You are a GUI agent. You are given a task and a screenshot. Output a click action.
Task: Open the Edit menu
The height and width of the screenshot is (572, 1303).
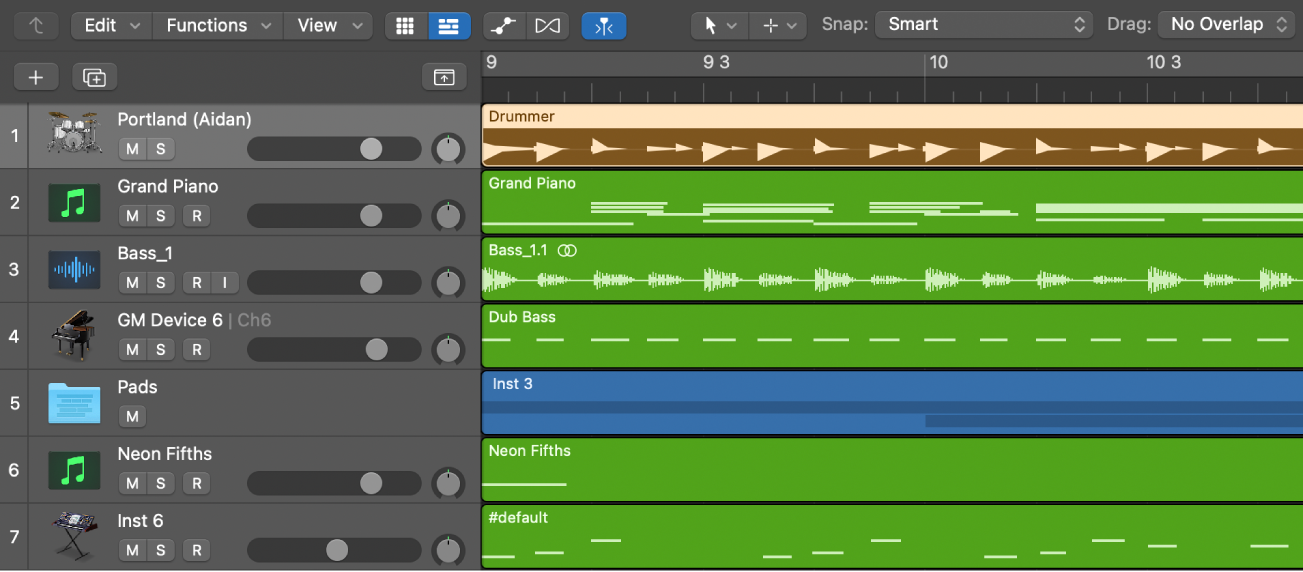111,26
